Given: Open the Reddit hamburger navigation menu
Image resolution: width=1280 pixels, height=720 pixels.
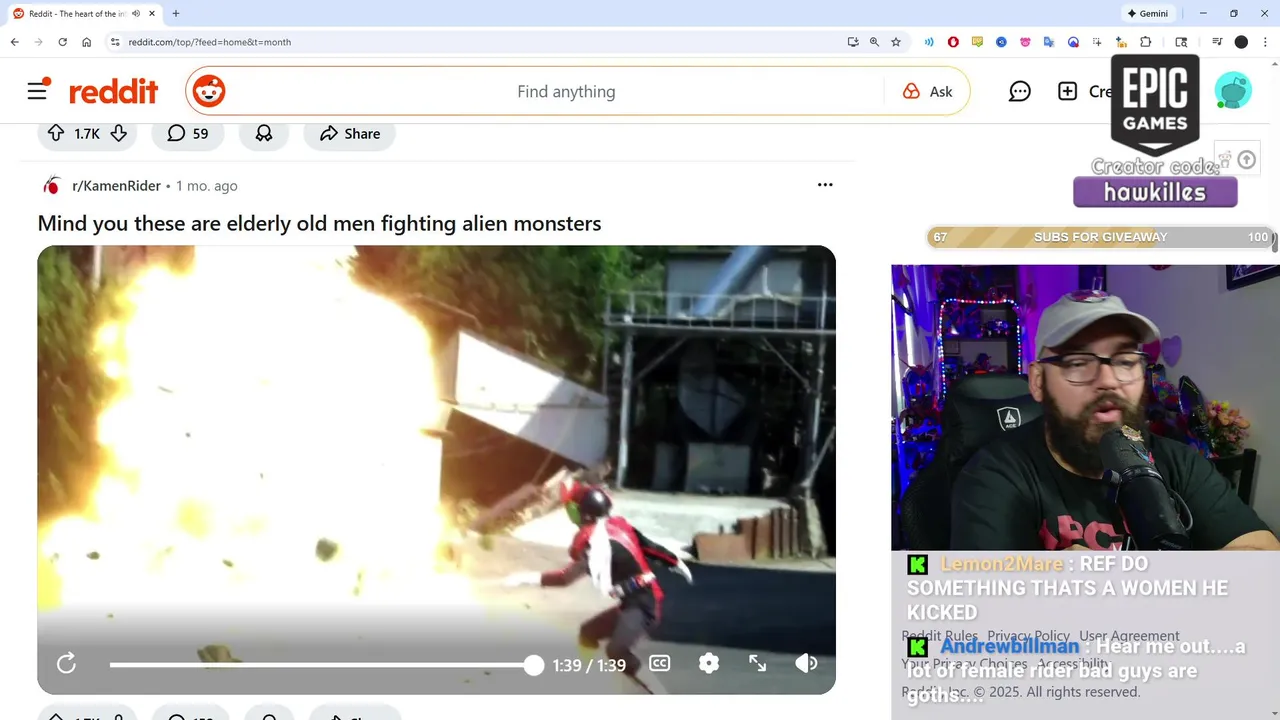Looking at the screenshot, I should click(38, 91).
